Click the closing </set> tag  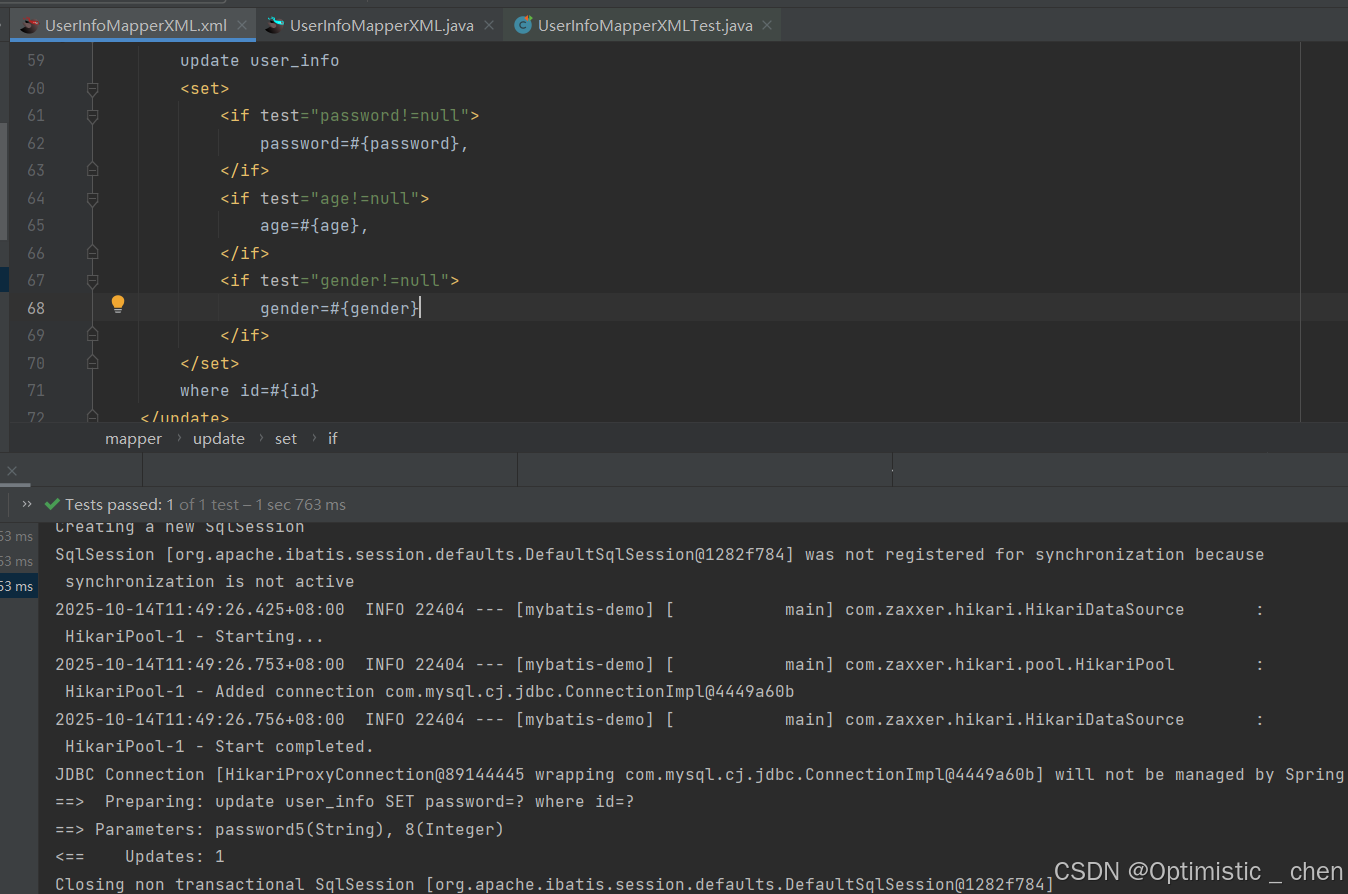coord(210,363)
